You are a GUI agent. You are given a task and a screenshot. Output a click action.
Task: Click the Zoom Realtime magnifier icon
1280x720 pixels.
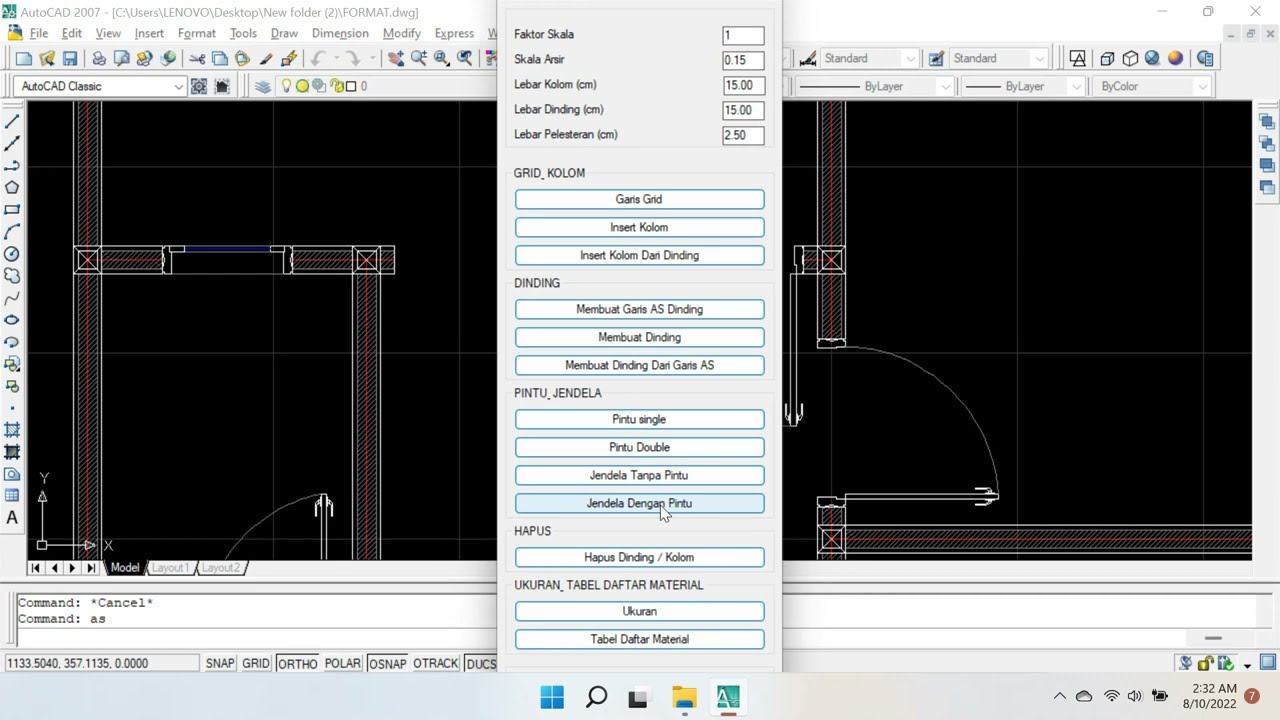point(418,59)
